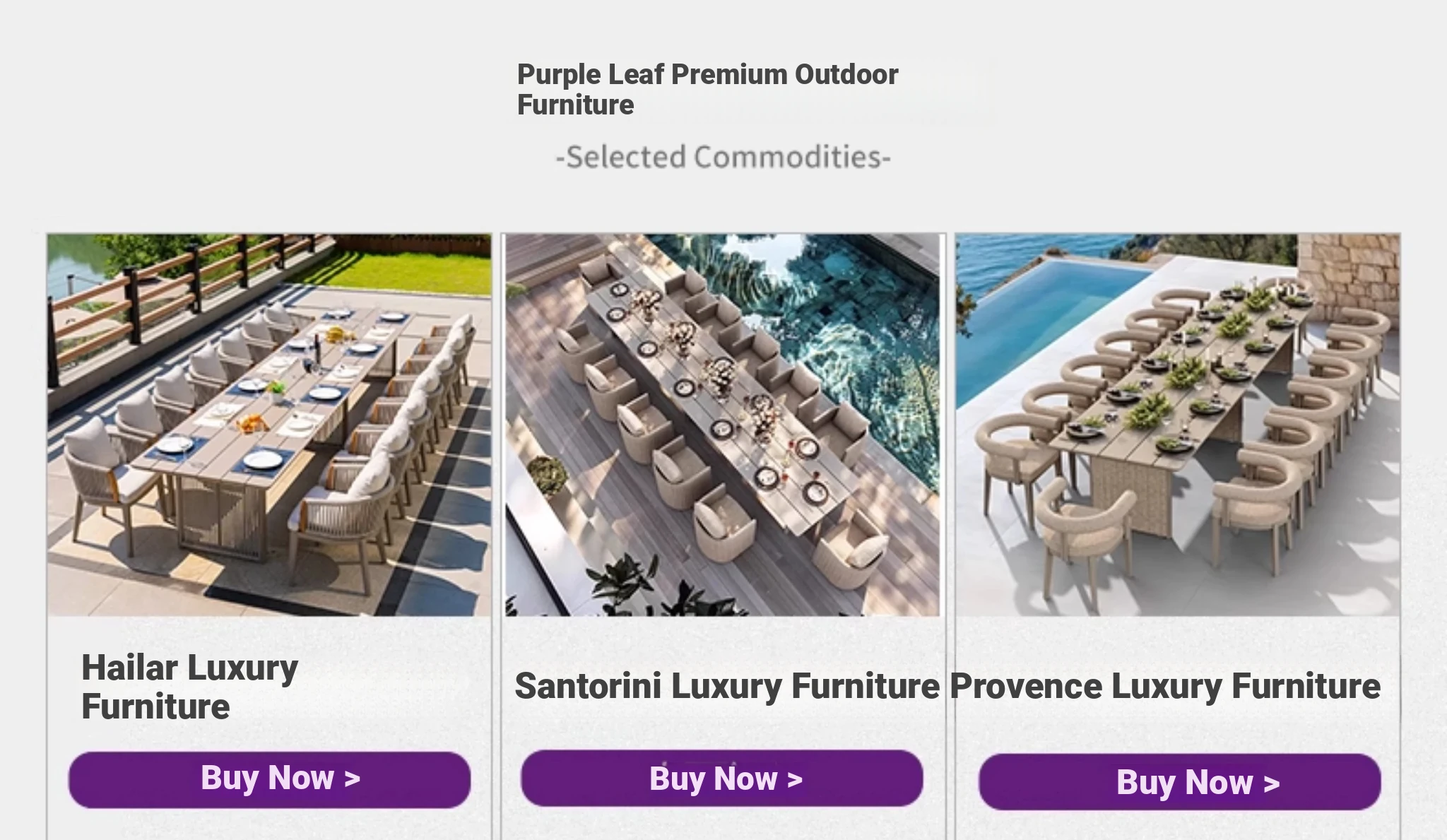Click the arrow on Hailar's Buy Now button

point(353,779)
